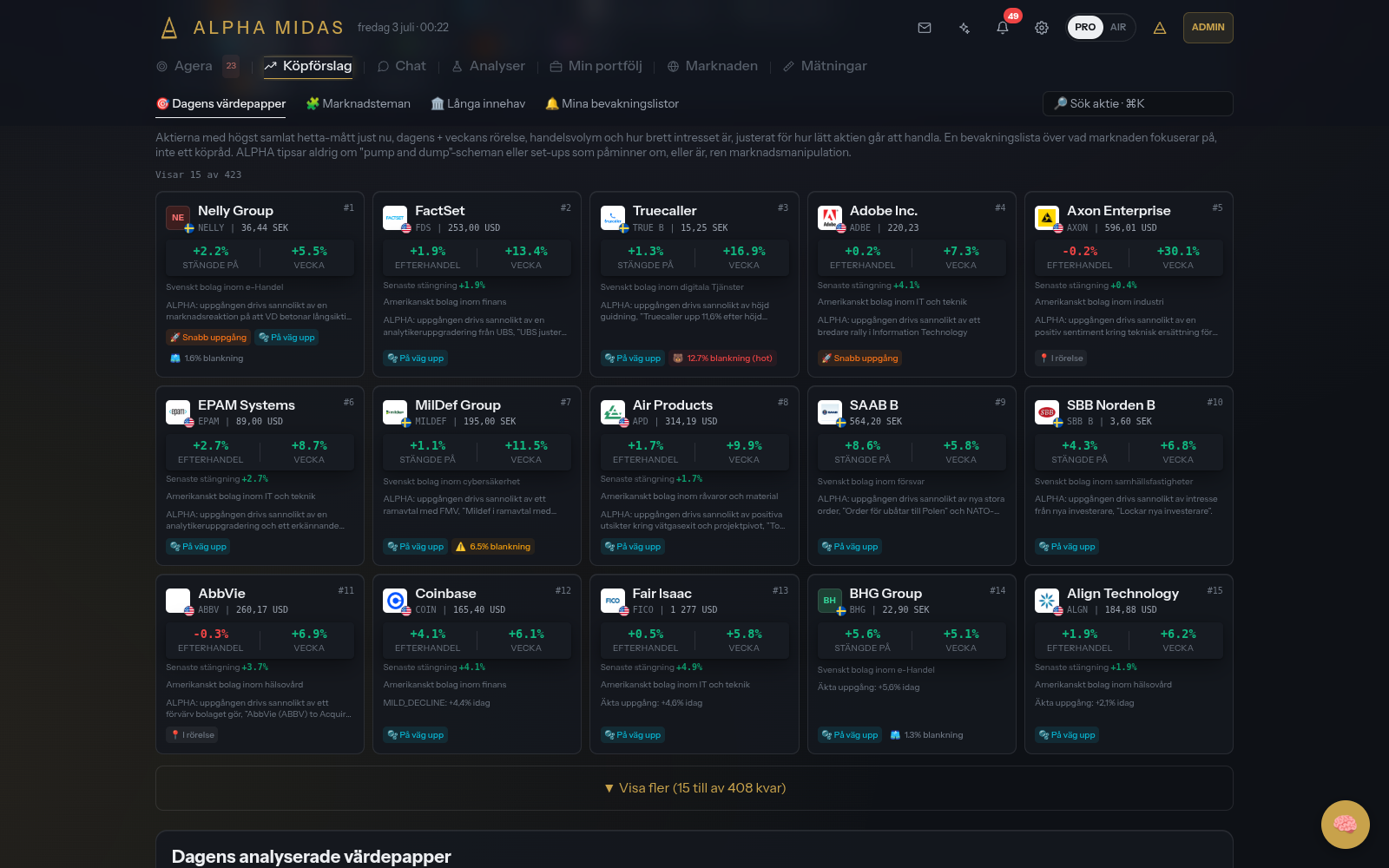
Task: Select PRO mode in the toggle
Action: click(x=1085, y=28)
